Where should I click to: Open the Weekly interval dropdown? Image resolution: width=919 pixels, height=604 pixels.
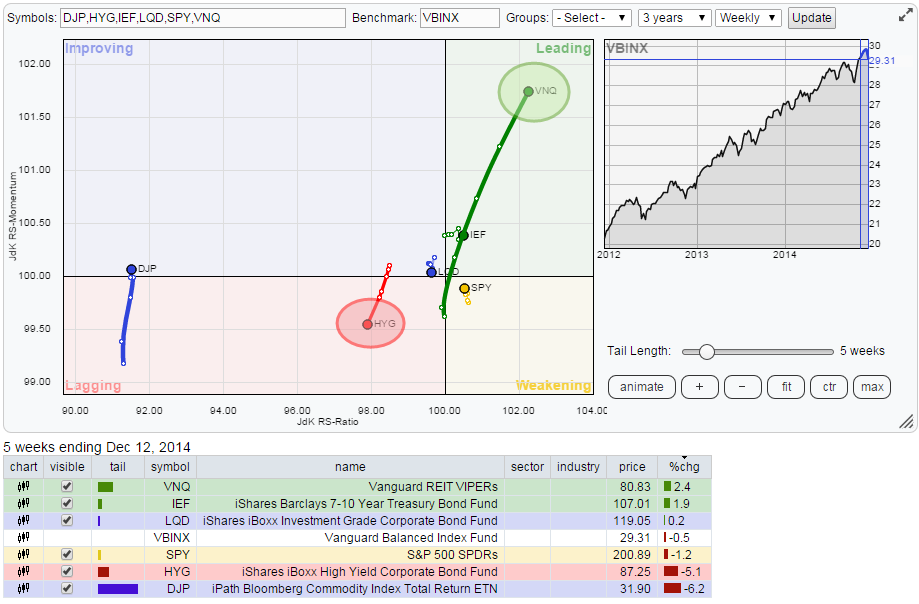coord(748,18)
